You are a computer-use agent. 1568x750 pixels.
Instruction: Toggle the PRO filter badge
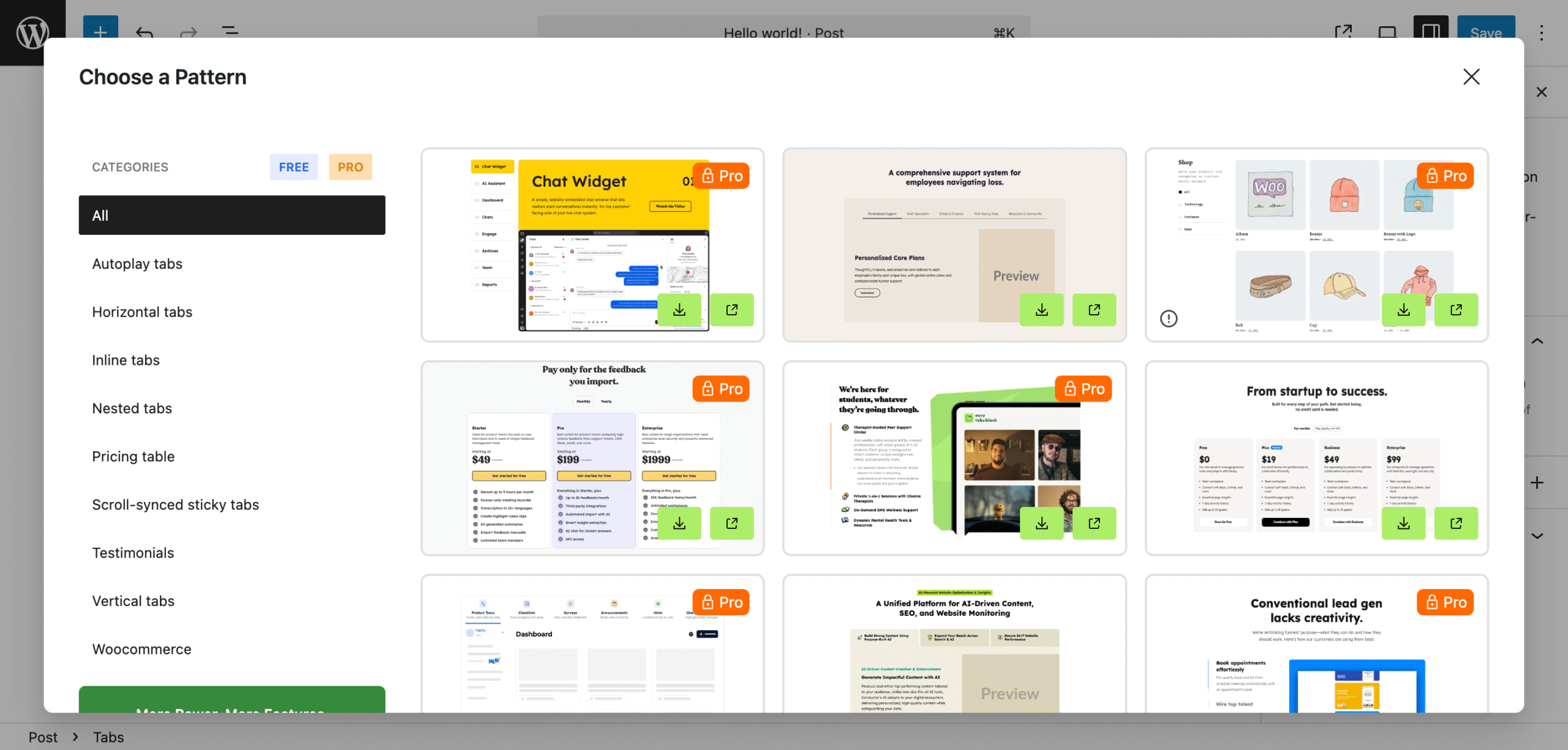(350, 167)
